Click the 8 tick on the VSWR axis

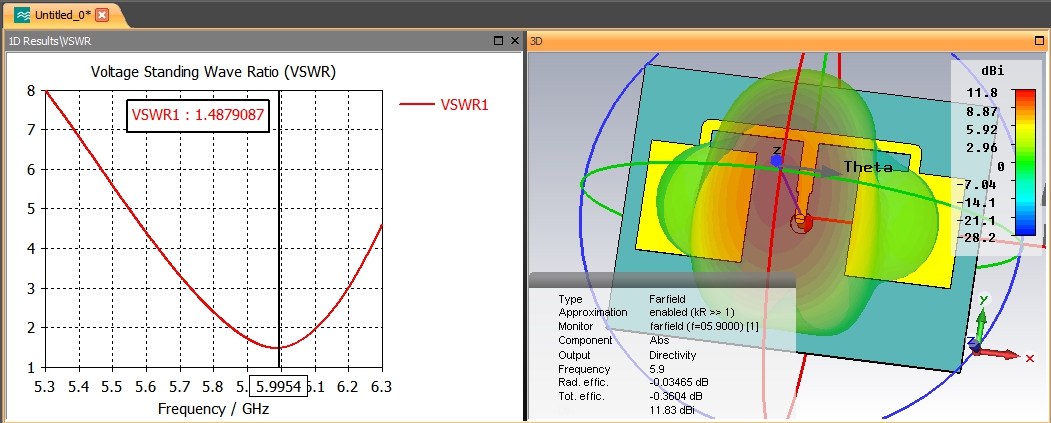[32, 90]
